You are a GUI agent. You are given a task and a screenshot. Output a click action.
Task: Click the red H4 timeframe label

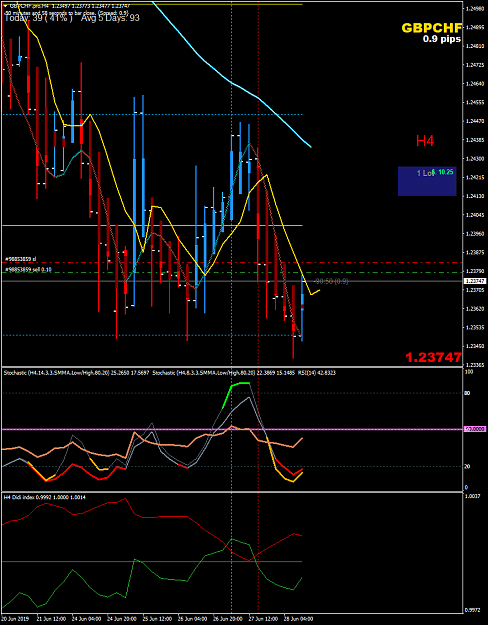tap(425, 141)
